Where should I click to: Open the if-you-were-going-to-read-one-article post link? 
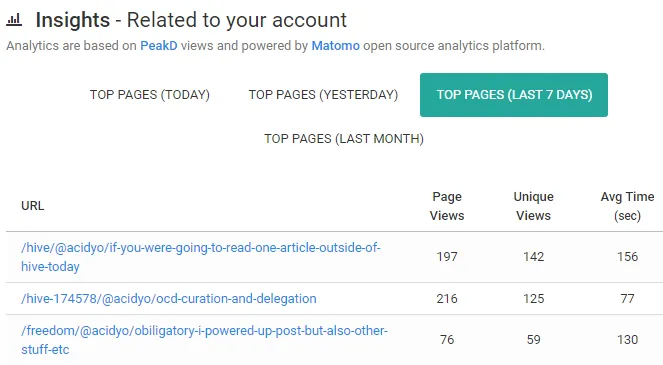pos(201,257)
